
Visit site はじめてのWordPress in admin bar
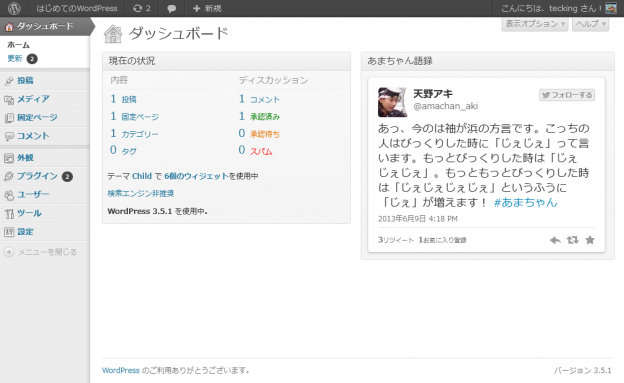[77, 8]
